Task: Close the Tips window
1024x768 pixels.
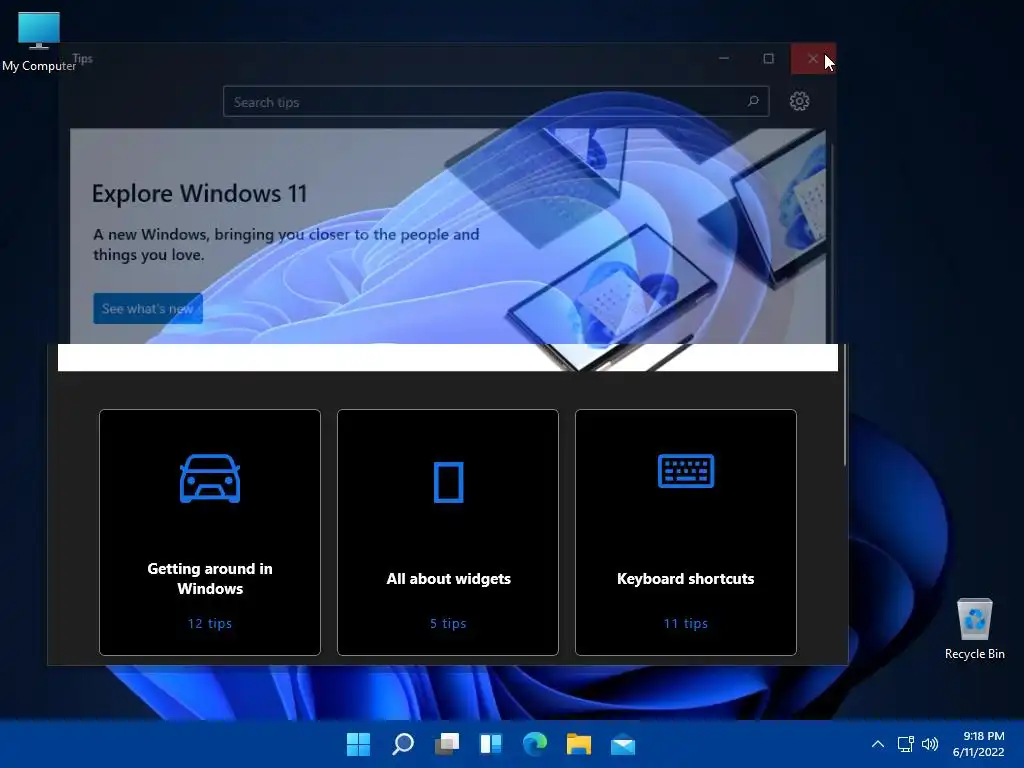Action: click(x=813, y=59)
